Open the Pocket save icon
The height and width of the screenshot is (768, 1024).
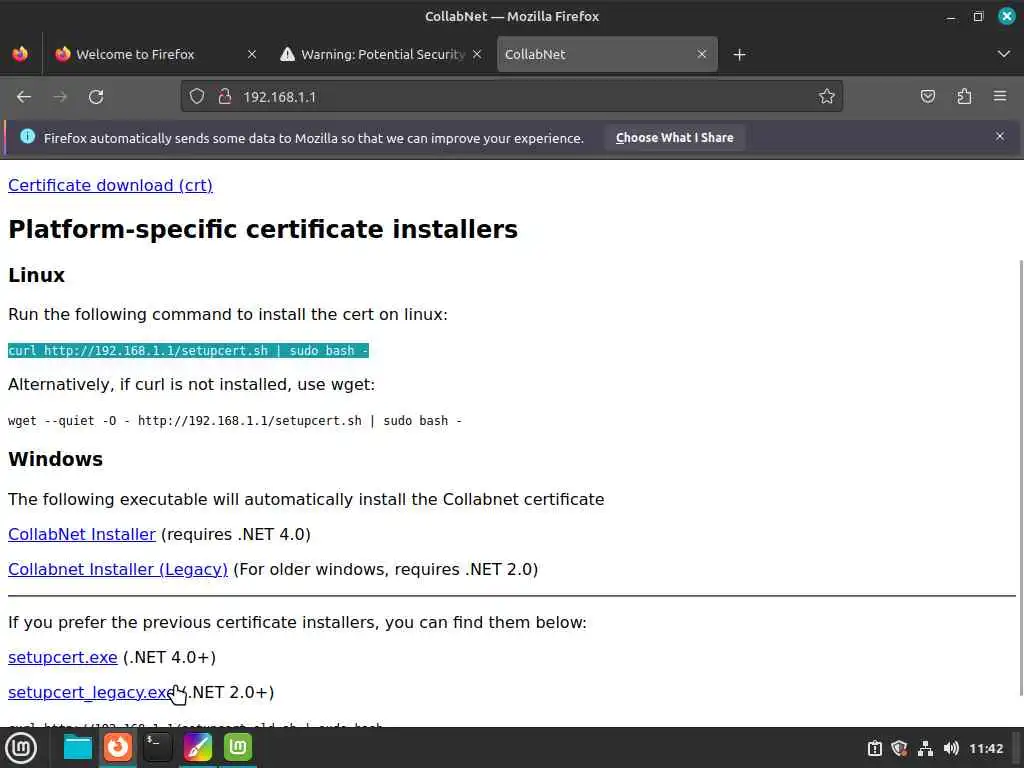tap(928, 97)
